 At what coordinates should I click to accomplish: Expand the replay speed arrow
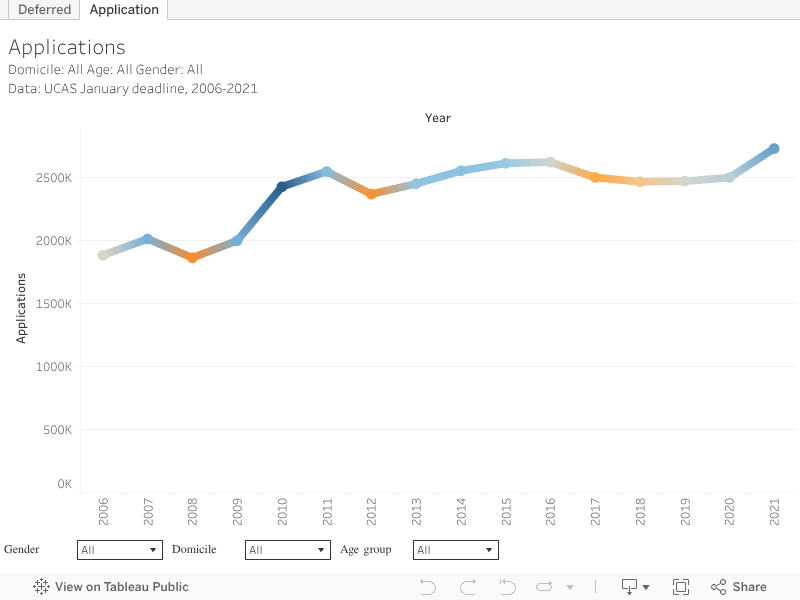point(570,588)
